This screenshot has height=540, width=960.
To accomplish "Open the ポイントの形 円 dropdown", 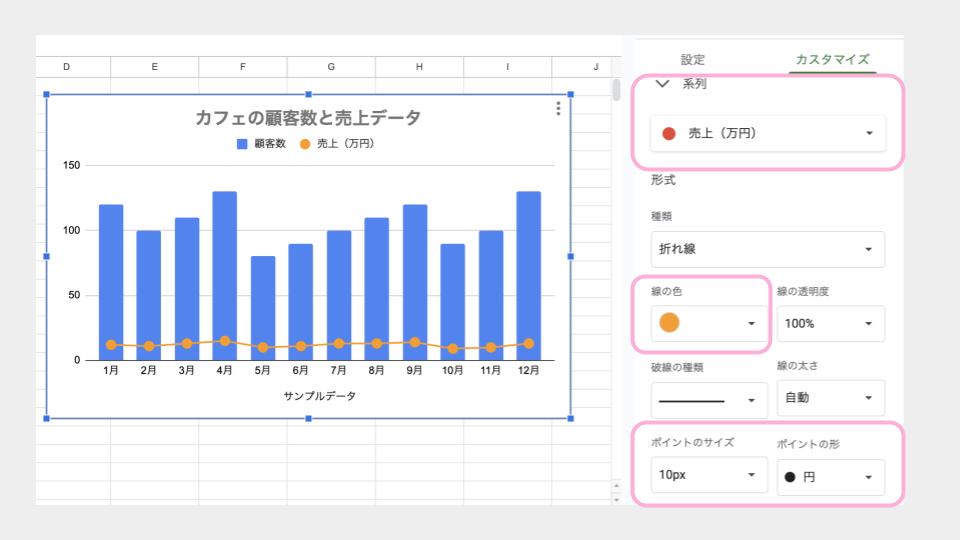I will point(830,477).
